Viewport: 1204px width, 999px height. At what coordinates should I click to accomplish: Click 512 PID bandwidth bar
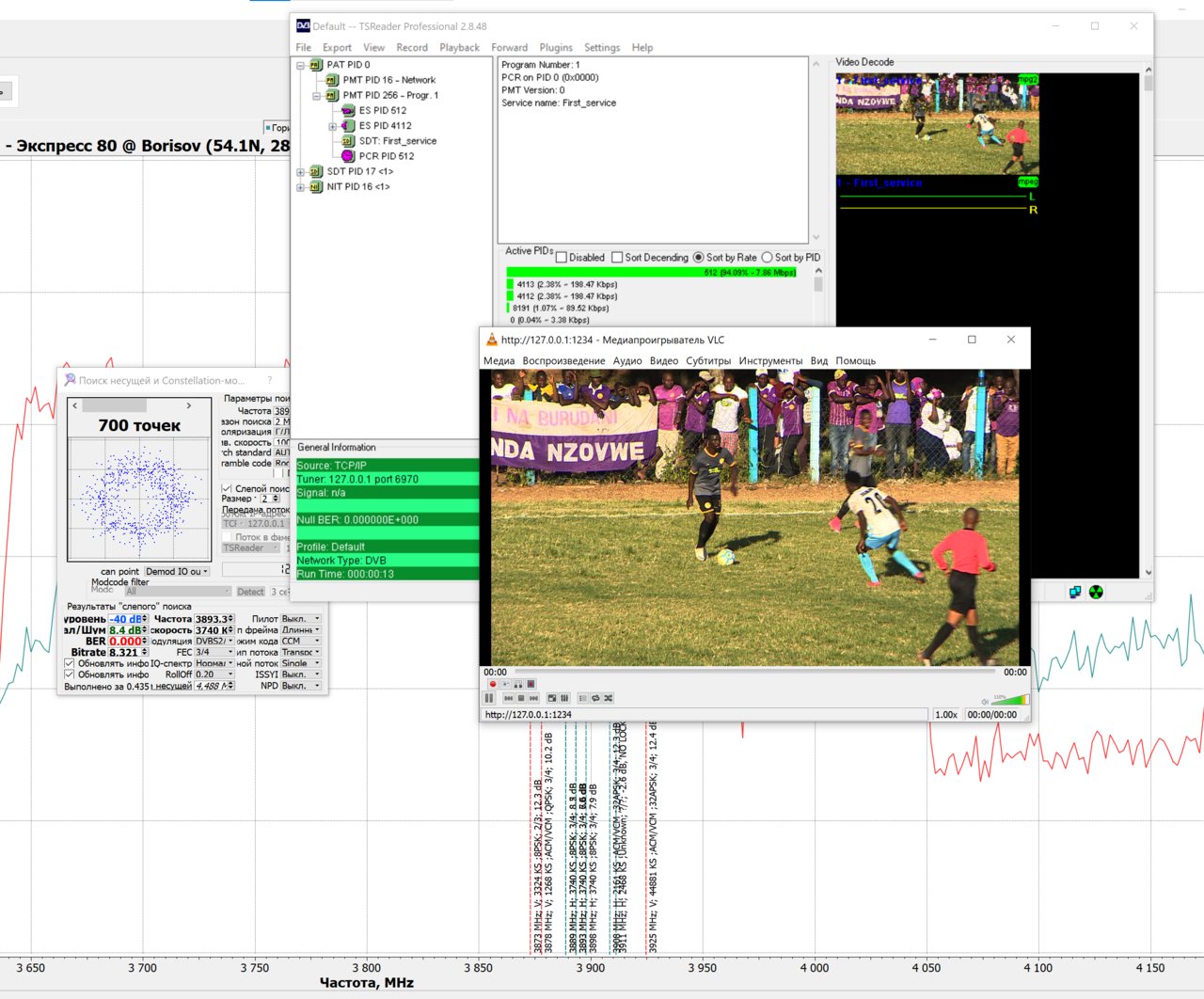click(x=651, y=272)
